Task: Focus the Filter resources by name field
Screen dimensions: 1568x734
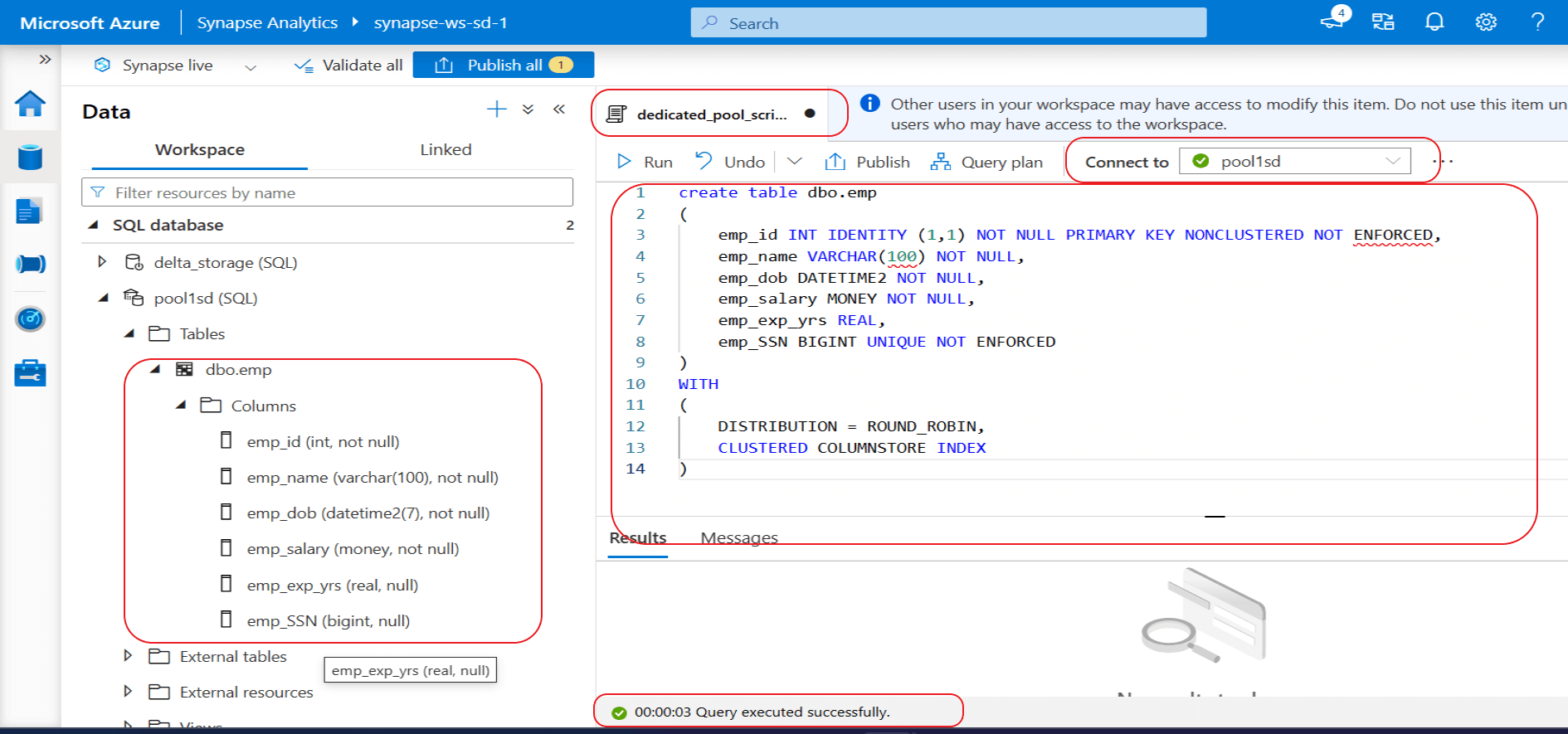Action: point(327,192)
